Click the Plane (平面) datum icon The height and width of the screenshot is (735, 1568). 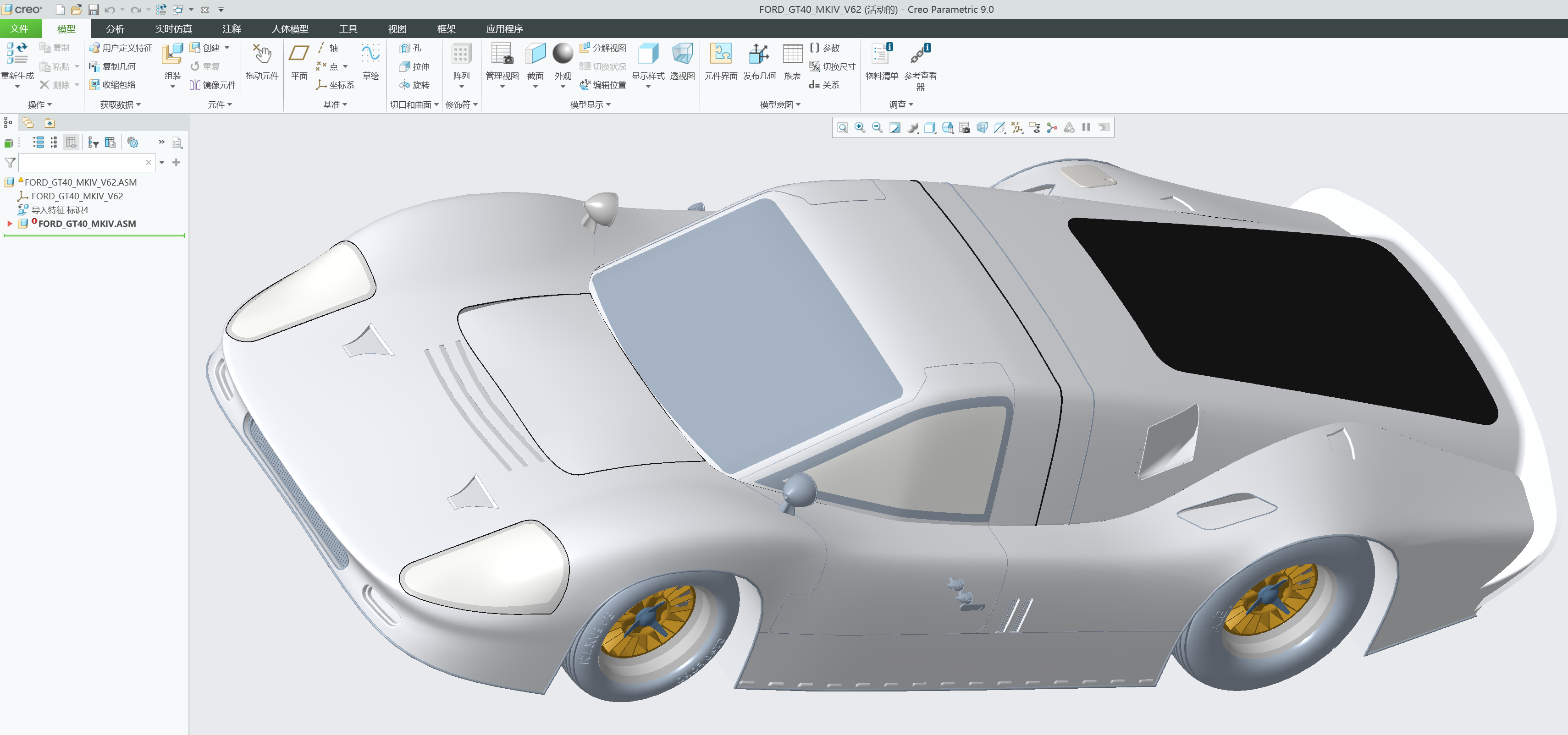click(x=298, y=54)
